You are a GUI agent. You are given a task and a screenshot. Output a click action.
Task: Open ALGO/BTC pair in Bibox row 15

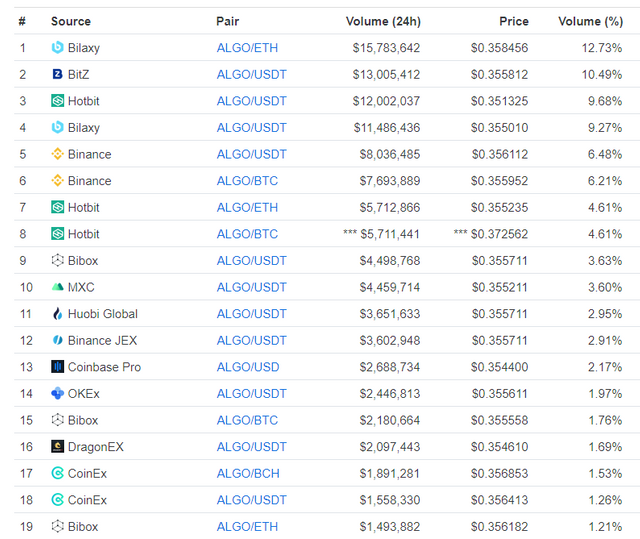point(247,420)
